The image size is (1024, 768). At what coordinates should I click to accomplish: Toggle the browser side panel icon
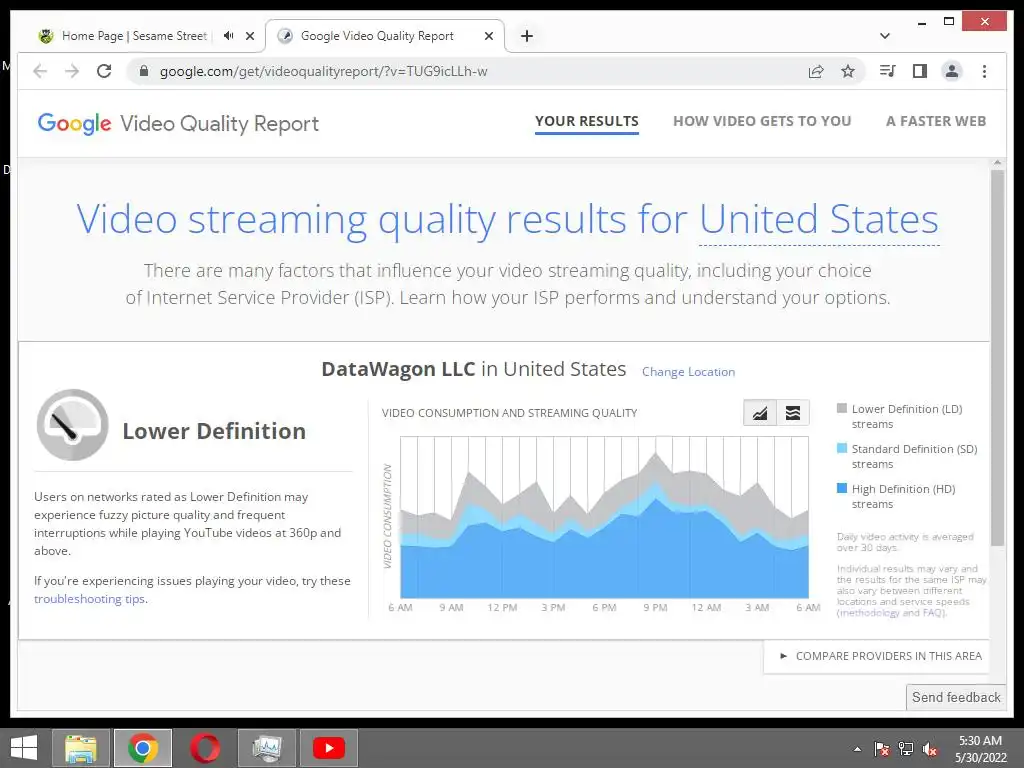pyautogui.click(x=920, y=71)
